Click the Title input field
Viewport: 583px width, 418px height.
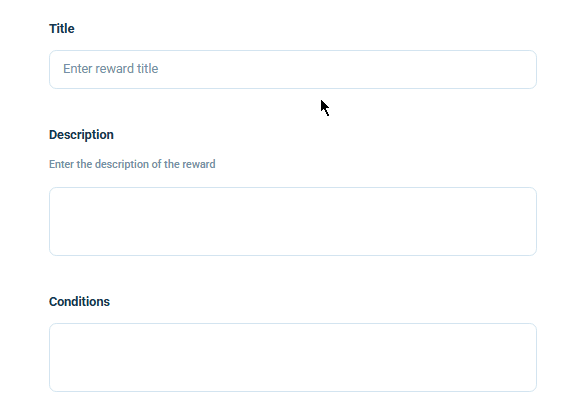(x=293, y=70)
